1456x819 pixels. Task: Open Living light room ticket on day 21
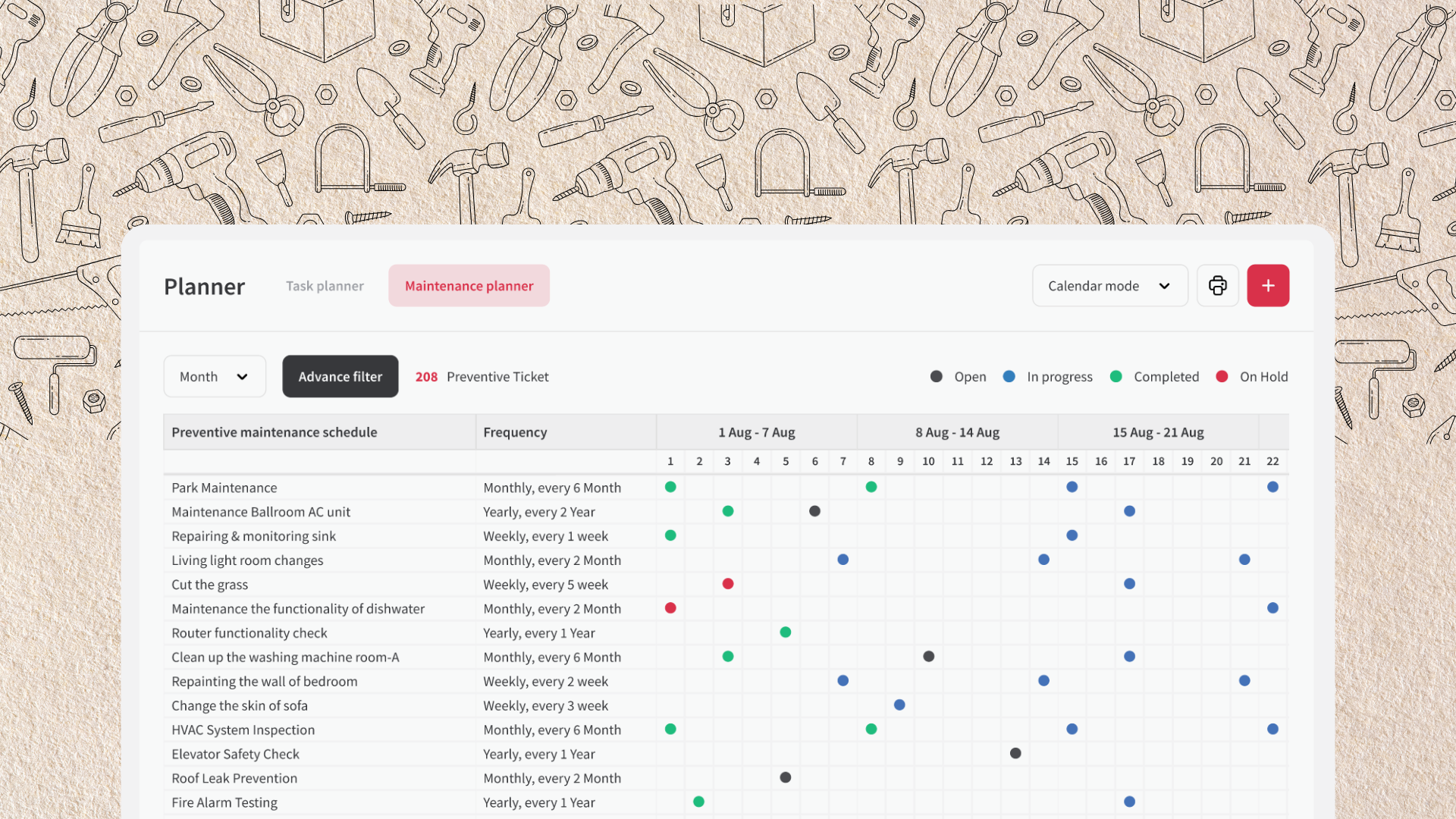tap(1244, 560)
